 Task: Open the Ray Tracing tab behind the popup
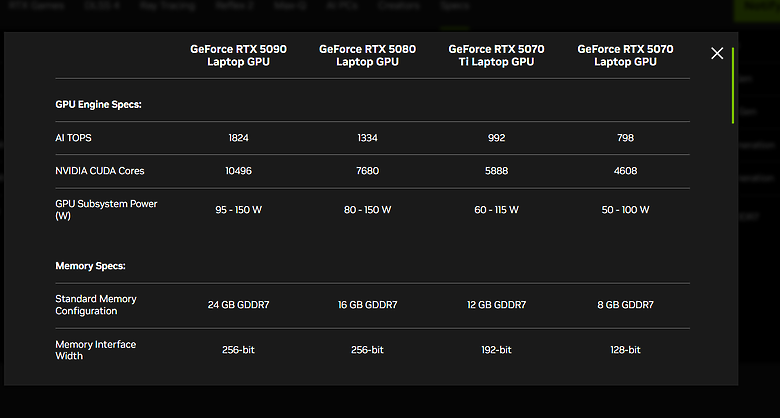point(167,6)
